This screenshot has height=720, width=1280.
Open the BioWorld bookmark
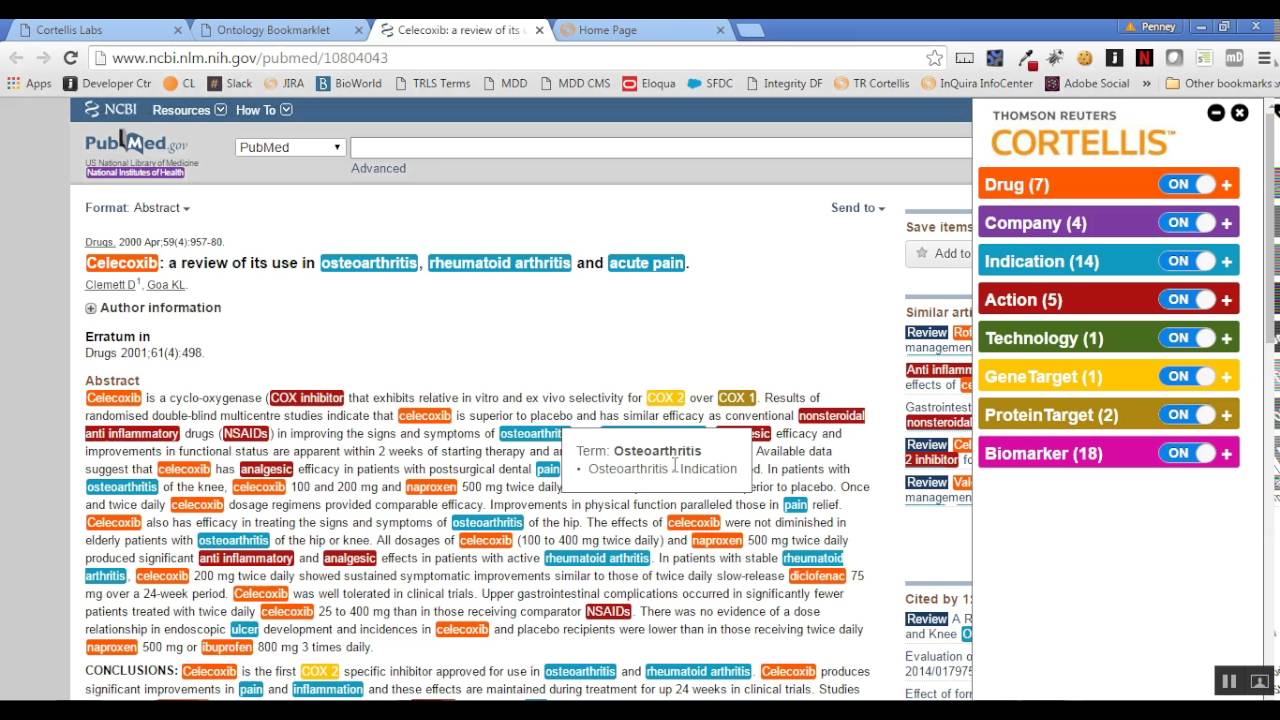(349, 84)
